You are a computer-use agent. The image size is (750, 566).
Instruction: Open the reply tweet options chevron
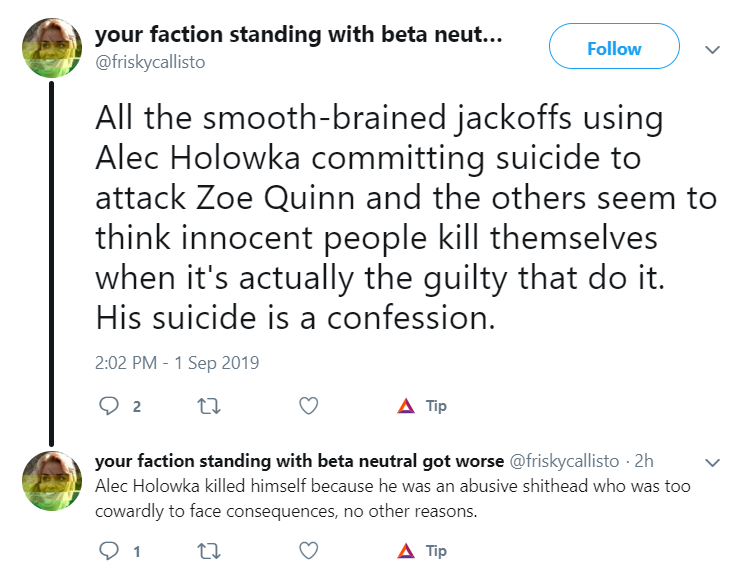point(713,463)
